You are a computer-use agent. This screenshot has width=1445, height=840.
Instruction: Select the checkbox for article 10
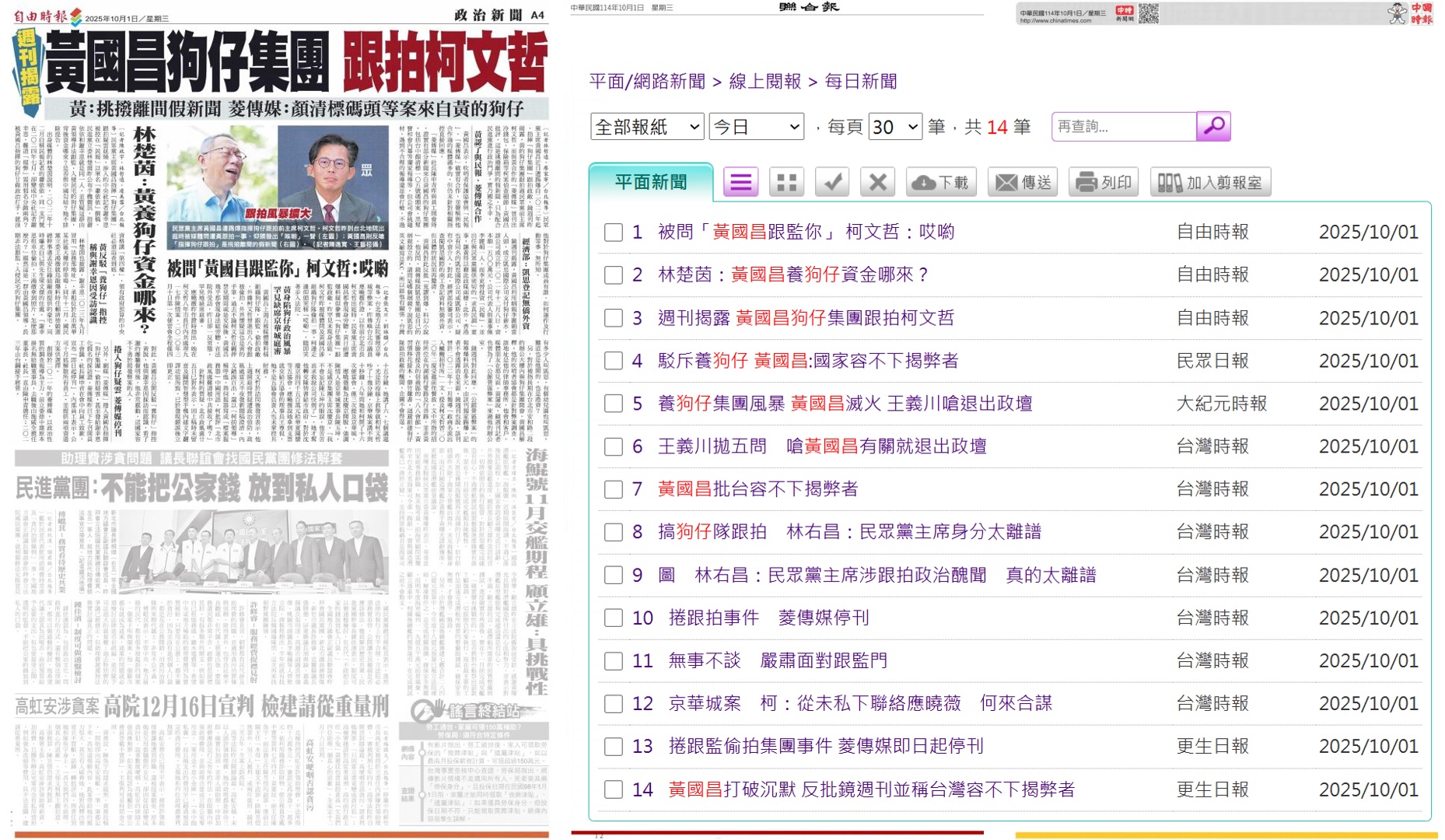point(614,618)
